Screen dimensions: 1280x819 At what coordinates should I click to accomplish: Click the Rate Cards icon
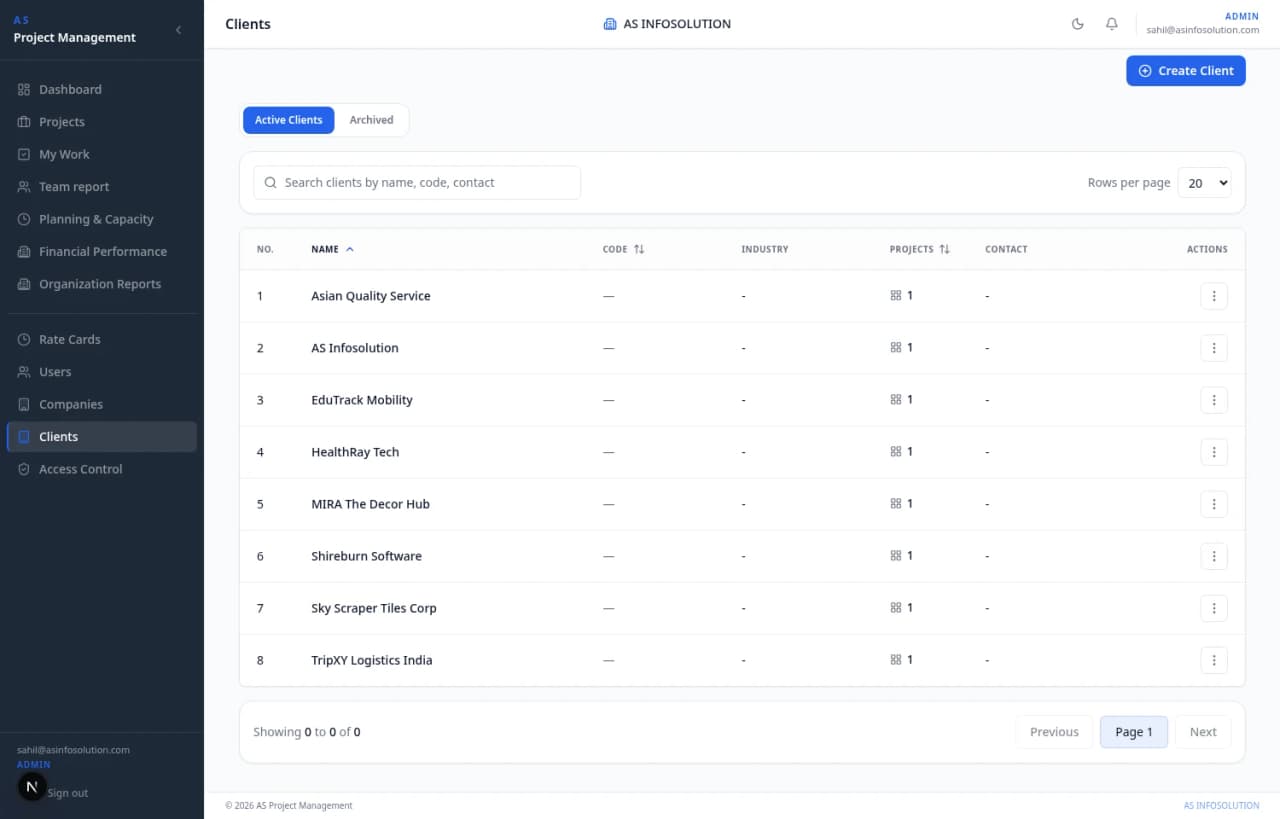pos(24,340)
